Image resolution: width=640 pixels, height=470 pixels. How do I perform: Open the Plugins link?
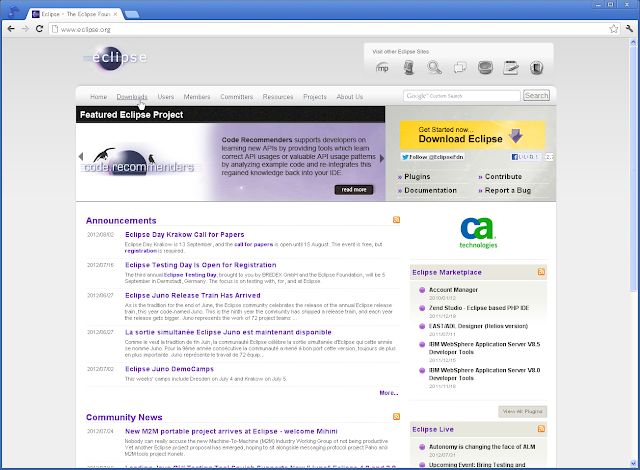point(417,177)
